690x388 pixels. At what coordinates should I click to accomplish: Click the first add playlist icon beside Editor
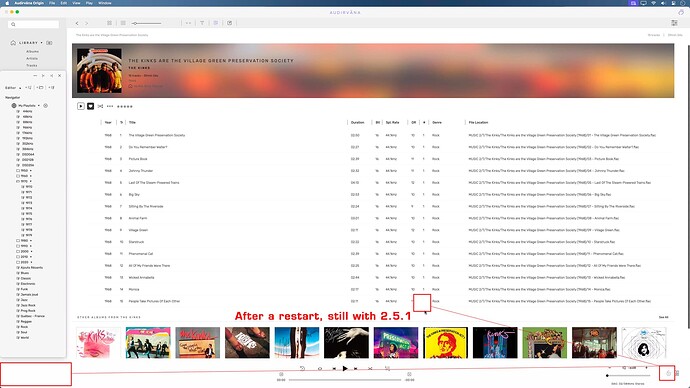tap(28, 88)
